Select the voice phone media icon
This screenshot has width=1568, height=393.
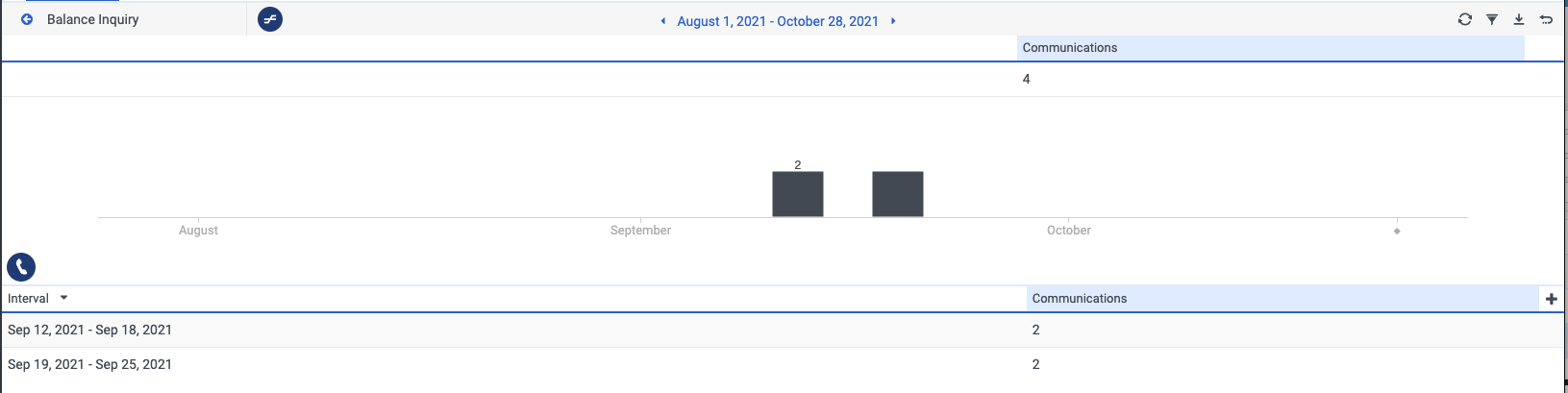tap(21, 267)
